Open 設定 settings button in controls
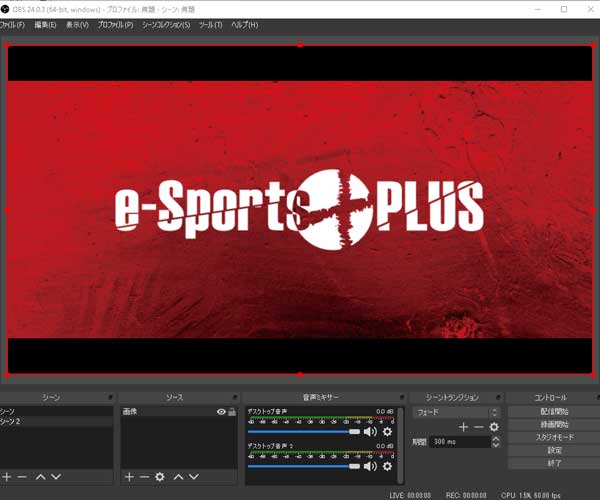The image size is (600, 500). [554, 450]
